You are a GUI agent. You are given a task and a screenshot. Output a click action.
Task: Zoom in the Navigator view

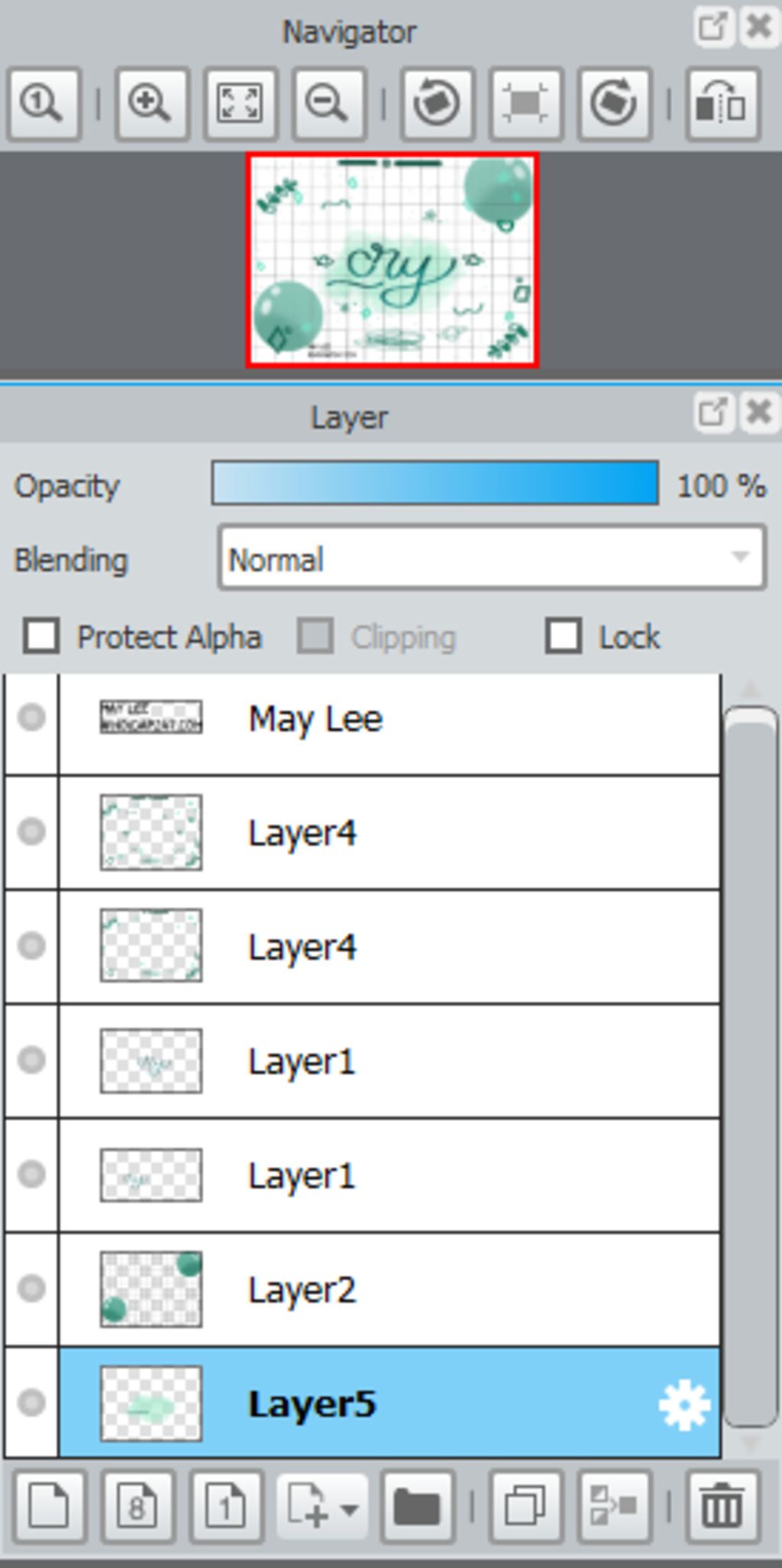click(150, 104)
